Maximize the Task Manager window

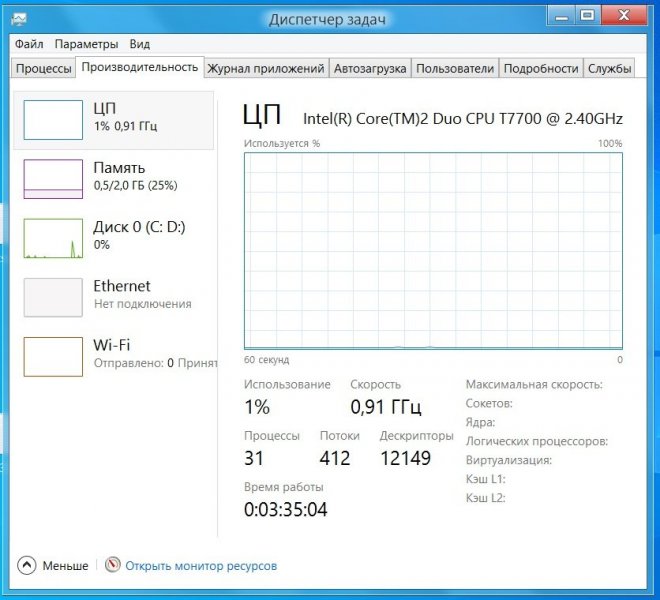coord(587,16)
